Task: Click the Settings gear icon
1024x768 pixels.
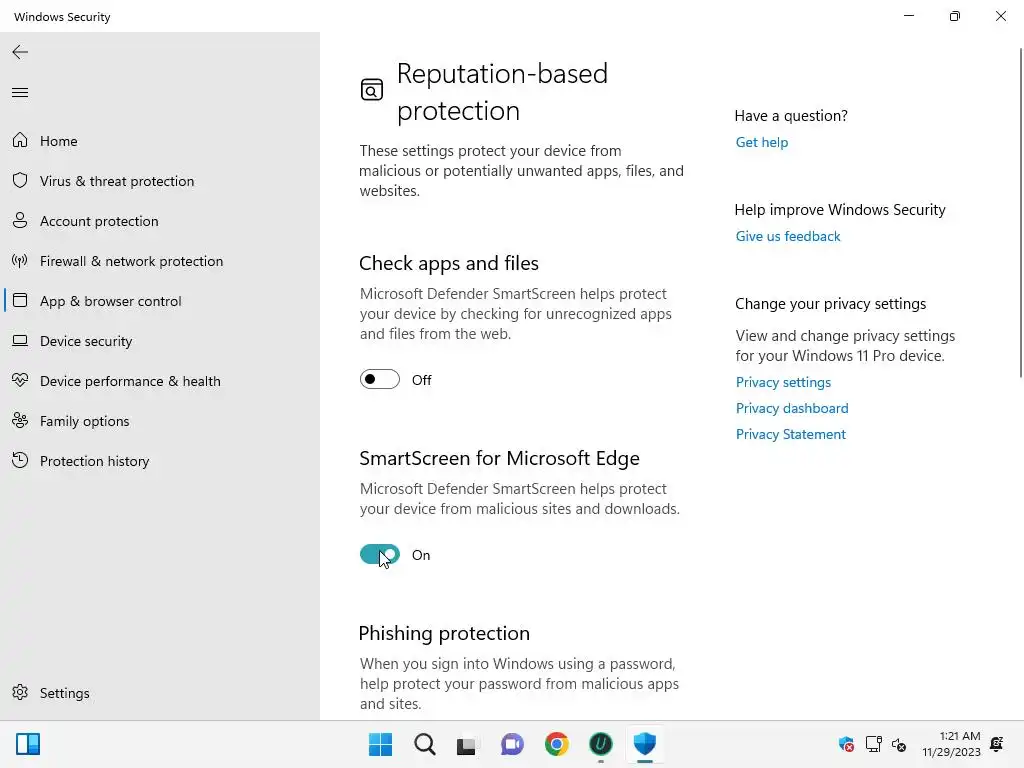Action: [20, 692]
